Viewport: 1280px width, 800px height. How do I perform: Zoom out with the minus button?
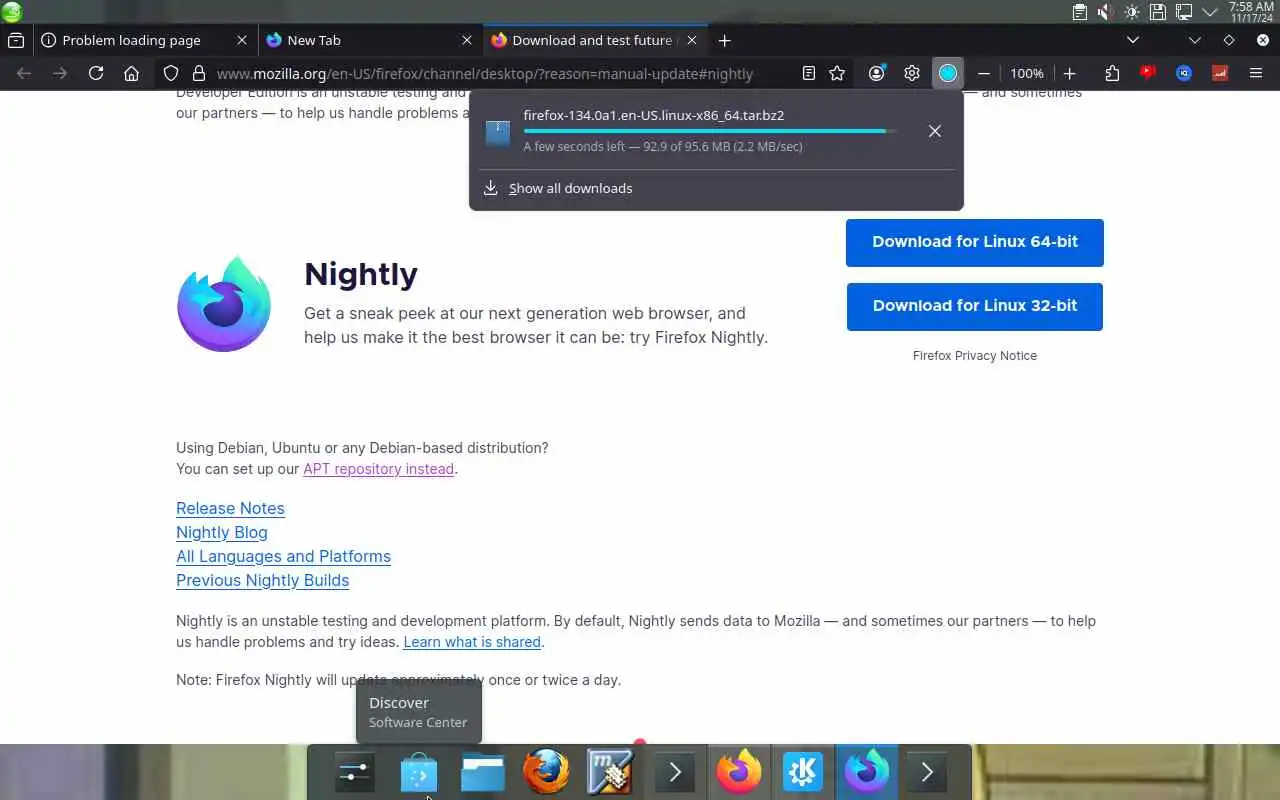pos(984,73)
